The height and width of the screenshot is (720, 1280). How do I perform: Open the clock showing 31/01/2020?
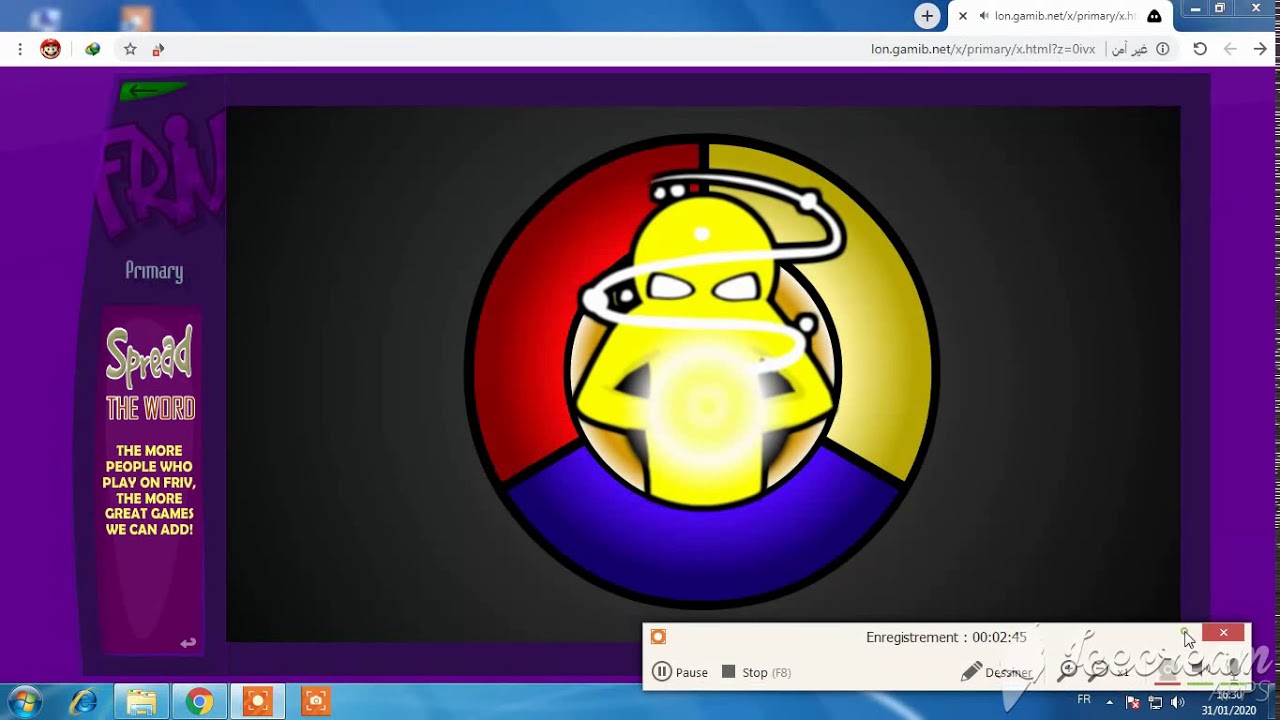click(x=1228, y=702)
